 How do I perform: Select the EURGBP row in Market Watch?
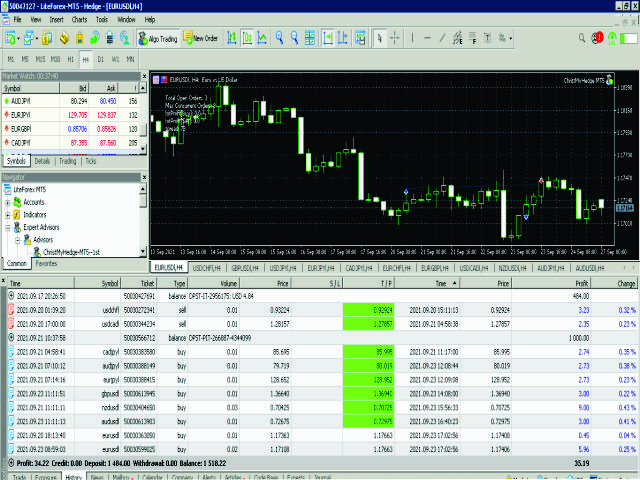click(71, 129)
